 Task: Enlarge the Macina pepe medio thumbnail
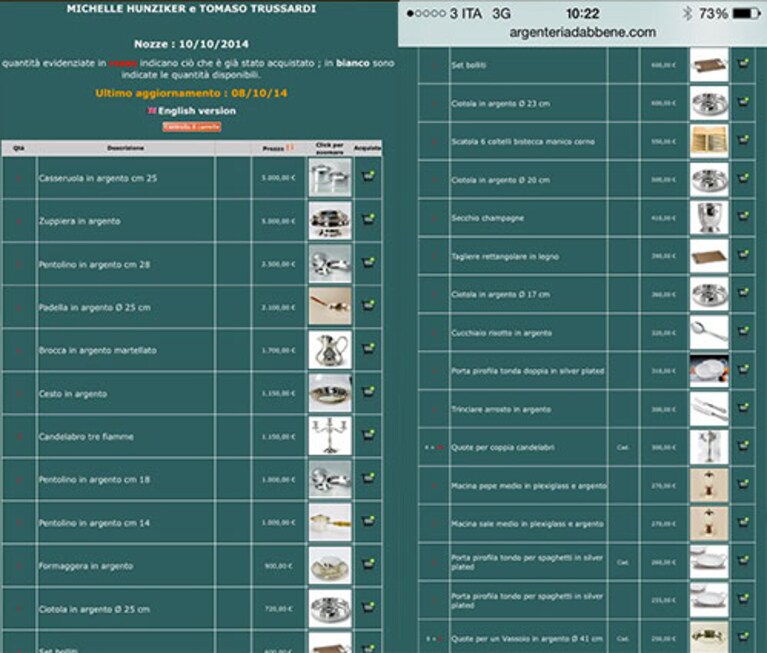tap(709, 485)
